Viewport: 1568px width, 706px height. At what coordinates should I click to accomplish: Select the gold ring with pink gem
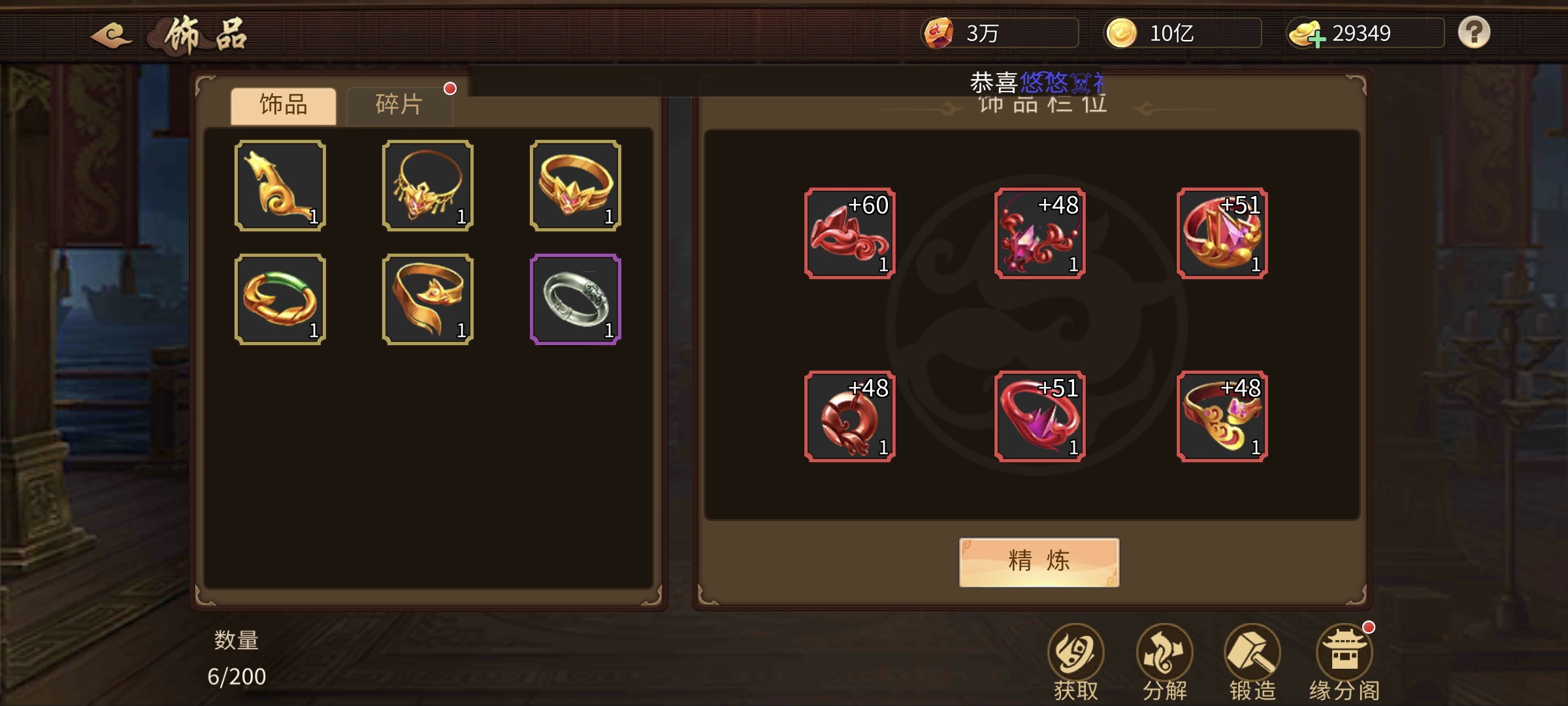575,186
